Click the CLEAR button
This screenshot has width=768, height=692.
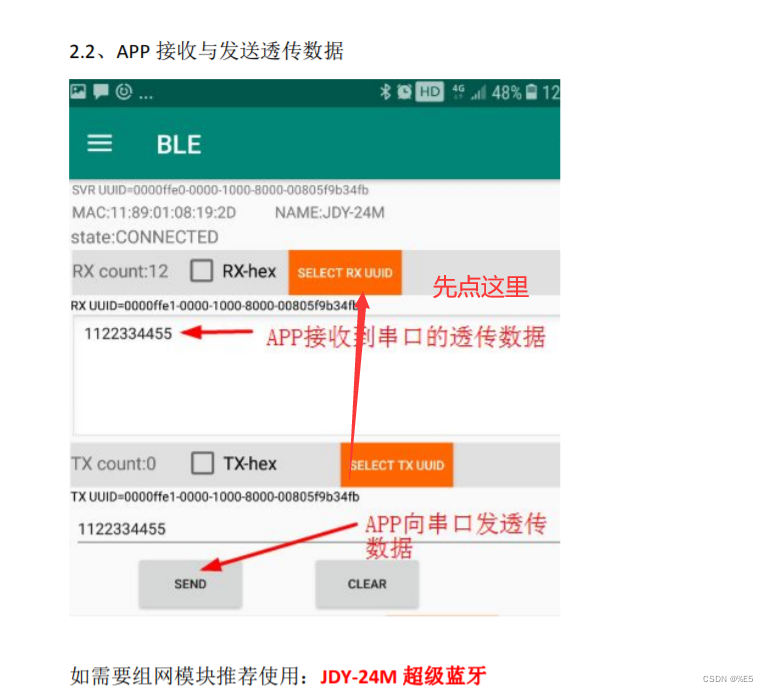coord(367,584)
